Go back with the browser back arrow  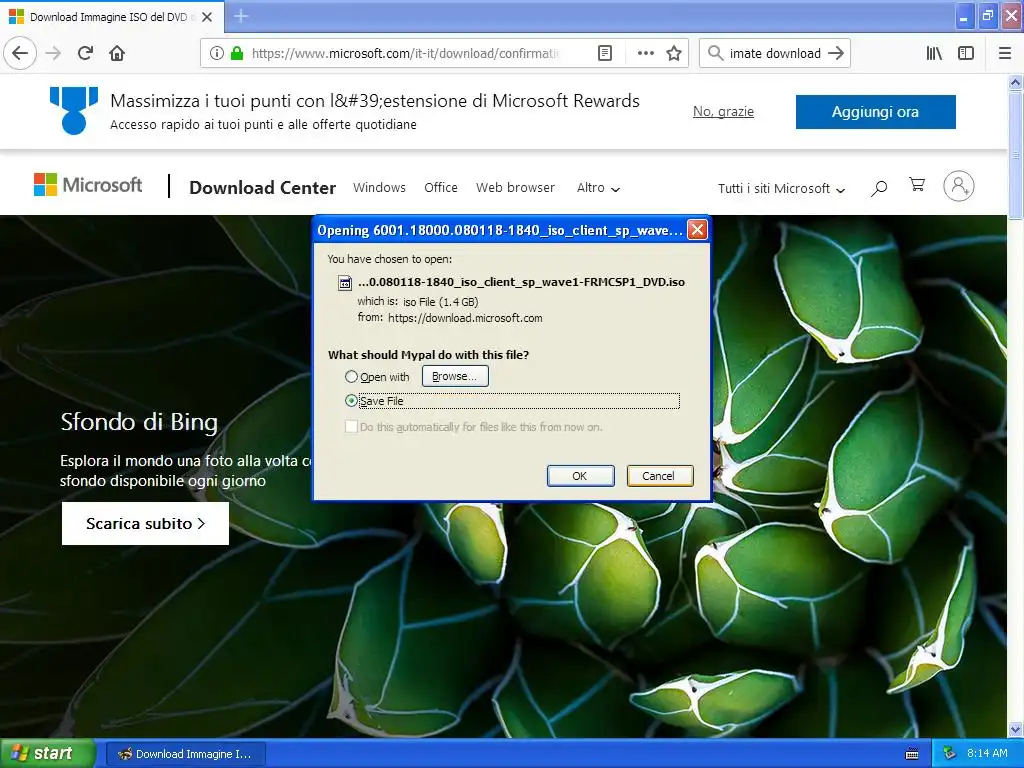coord(20,53)
